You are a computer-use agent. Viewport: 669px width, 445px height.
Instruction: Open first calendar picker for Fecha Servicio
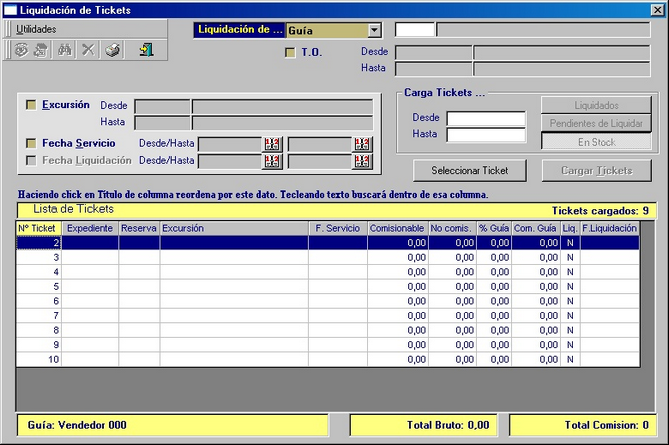coord(272,144)
